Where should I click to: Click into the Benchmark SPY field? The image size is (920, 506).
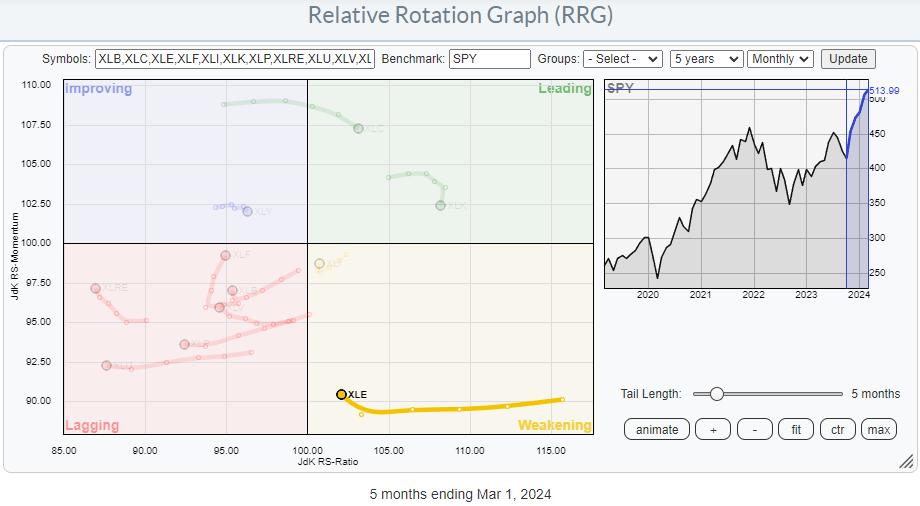490,59
